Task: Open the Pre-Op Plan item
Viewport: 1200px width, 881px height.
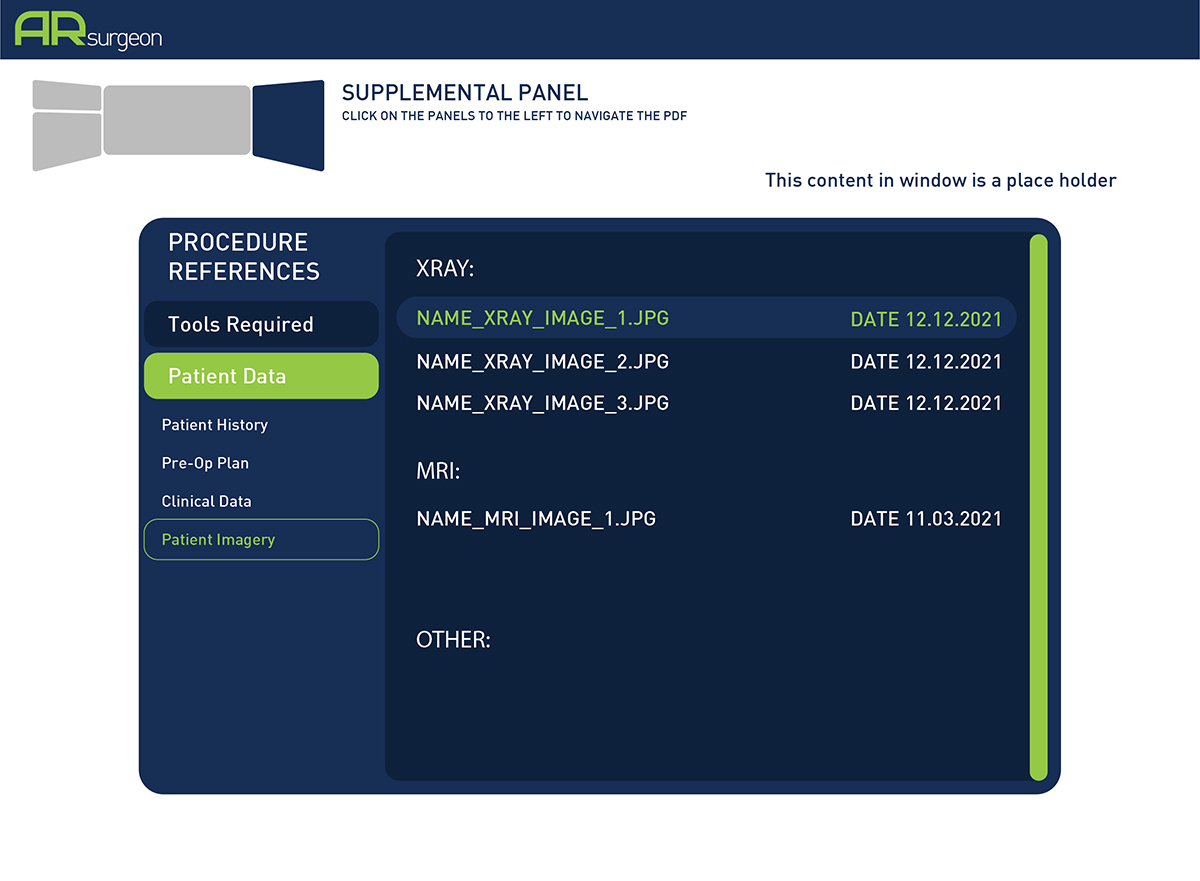Action: pos(205,463)
